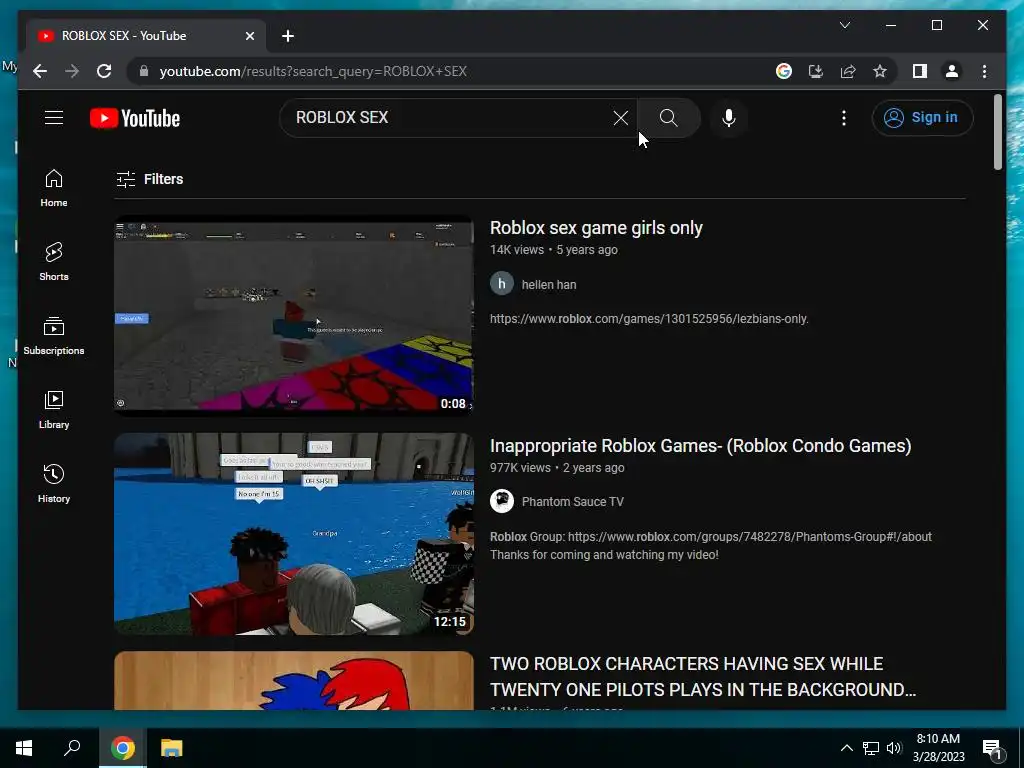The image size is (1024, 768).
Task: Open Phantom Sauce TV channel avatar
Action: tap(502, 501)
